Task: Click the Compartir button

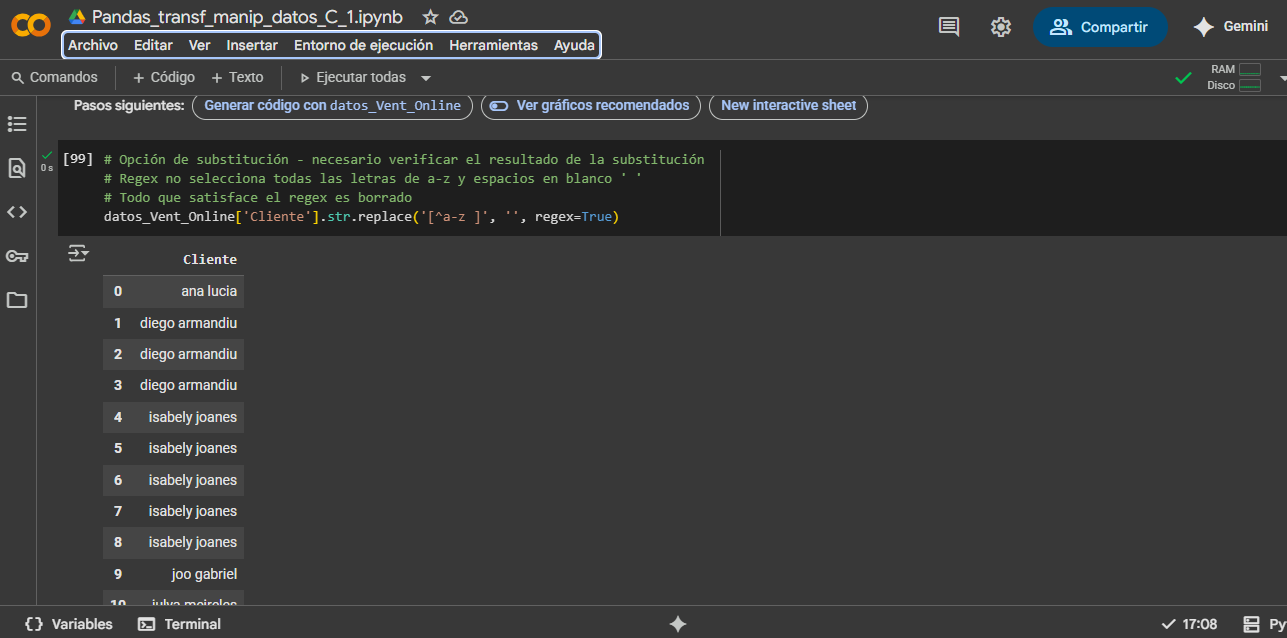Action: click(x=1100, y=27)
